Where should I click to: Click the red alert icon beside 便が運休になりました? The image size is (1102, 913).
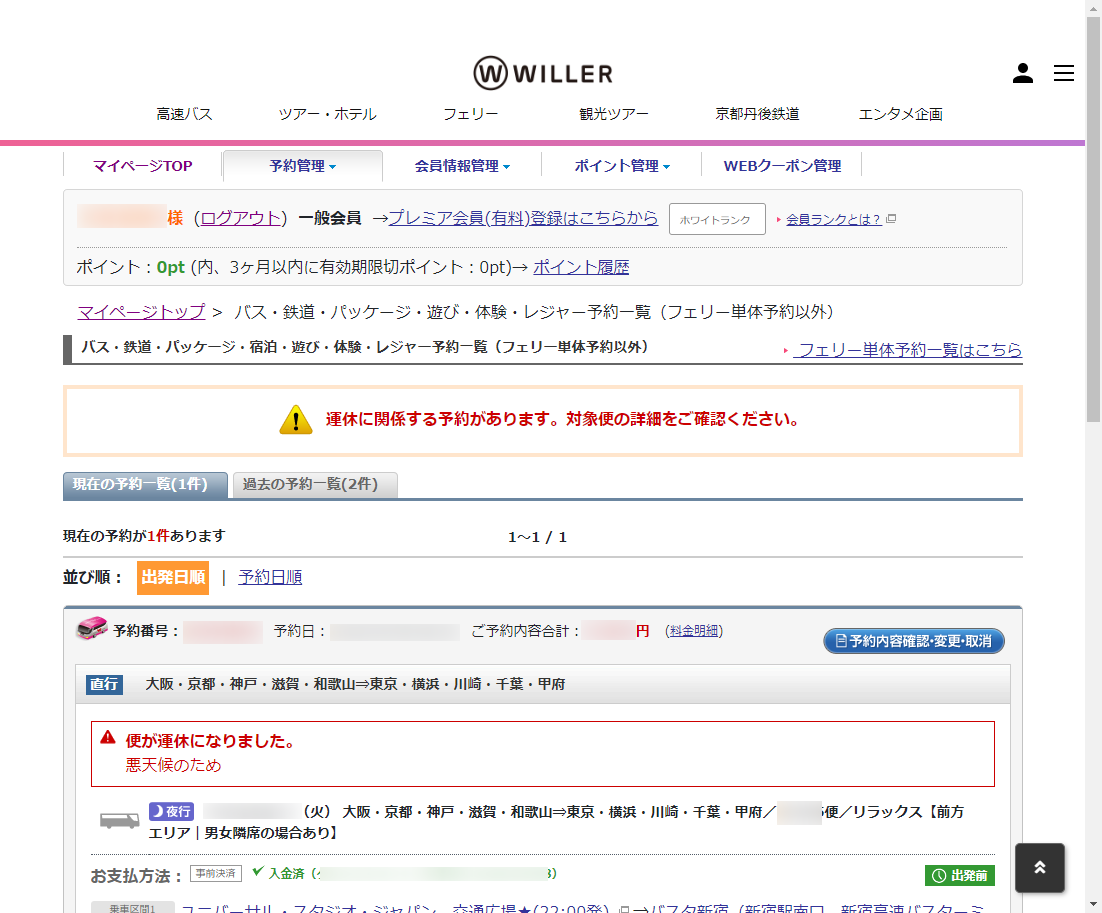[x=108, y=737]
